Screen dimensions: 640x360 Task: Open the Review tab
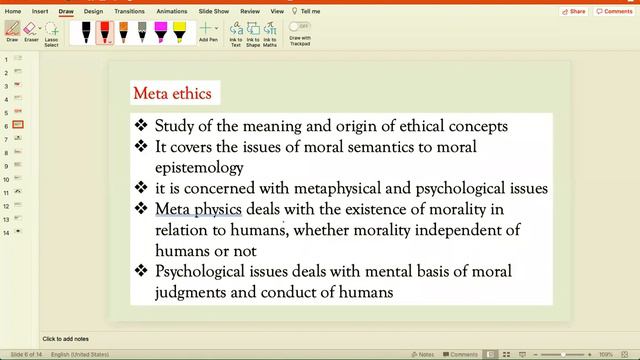pyautogui.click(x=250, y=11)
